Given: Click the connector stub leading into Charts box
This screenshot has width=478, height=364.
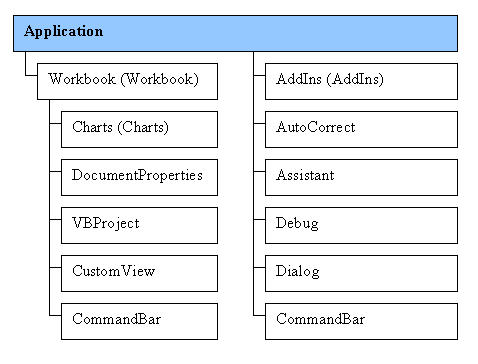Looking at the screenshot, I should pyautogui.click(x=55, y=124).
